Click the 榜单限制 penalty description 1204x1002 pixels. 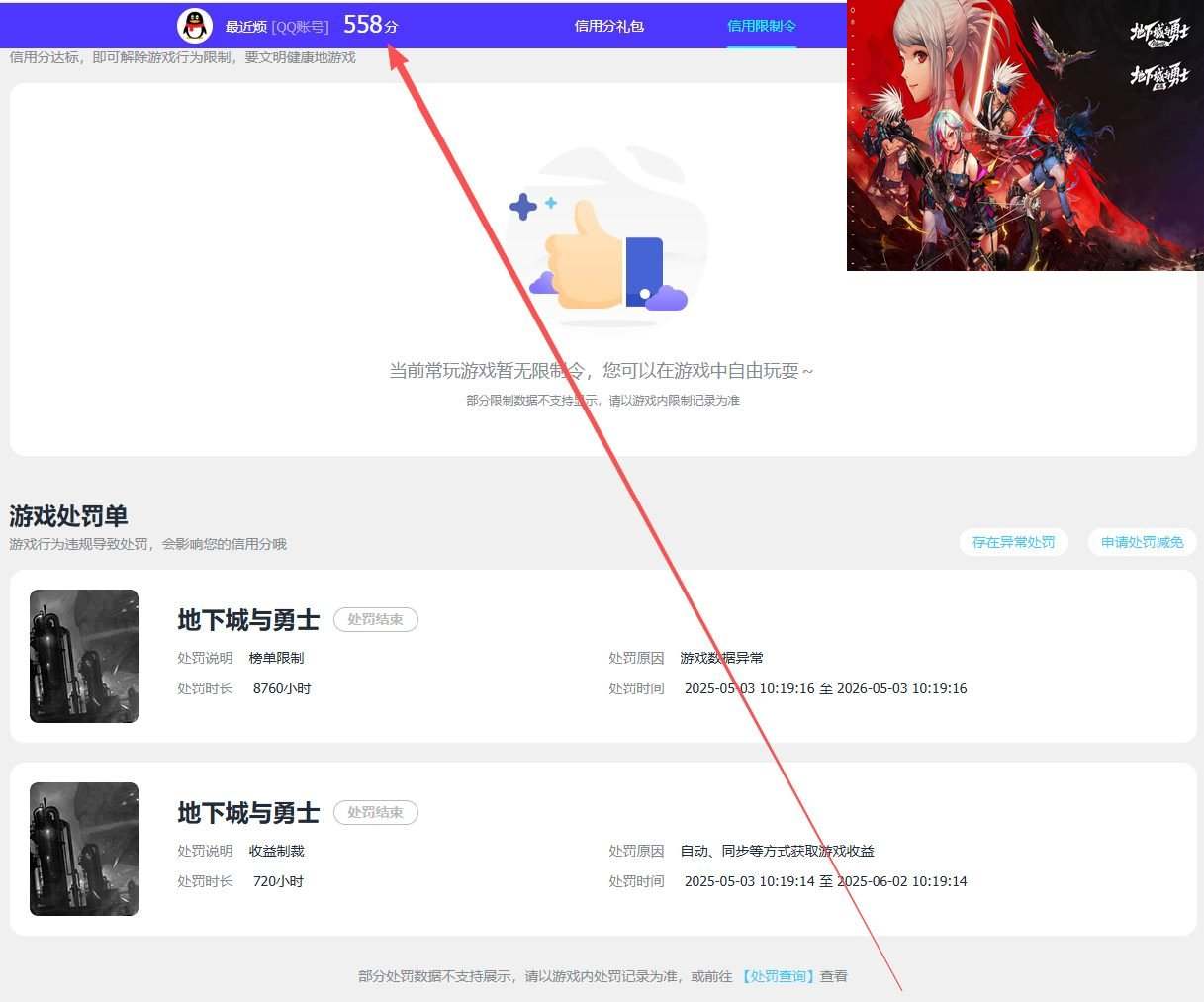tap(277, 658)
